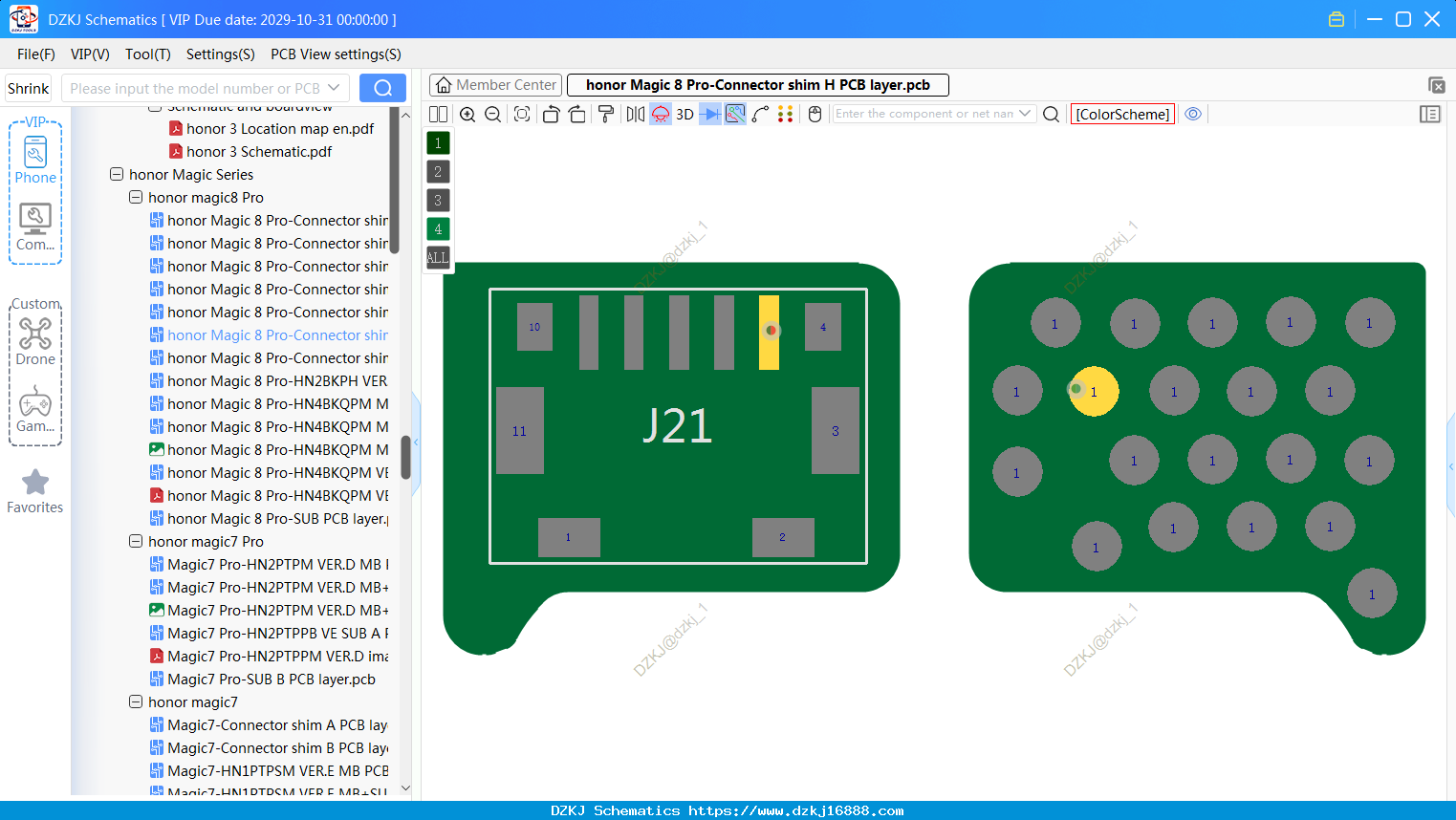Click the Shrink button

click(x=29, y=88)
